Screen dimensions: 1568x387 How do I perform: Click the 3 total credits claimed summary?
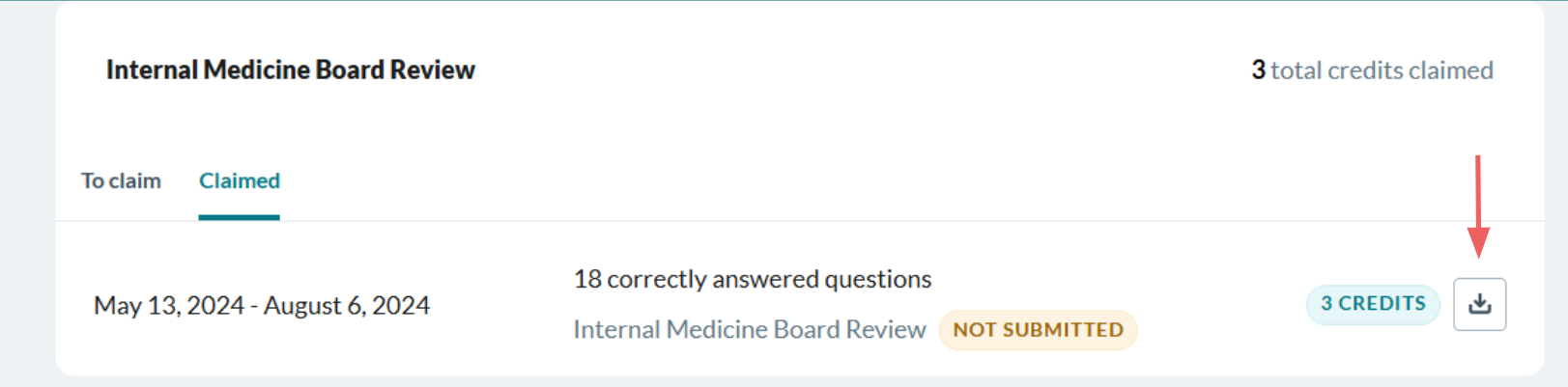pyautogui.click(x=1372, y=70)
